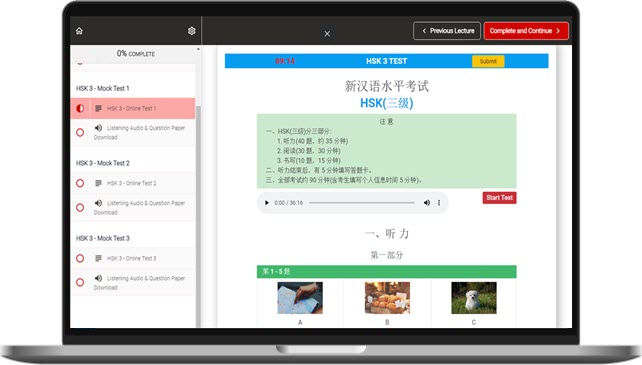Seek on the audio progress bar
This screenshot has height=365, width=642.
(x=362, y=203)
